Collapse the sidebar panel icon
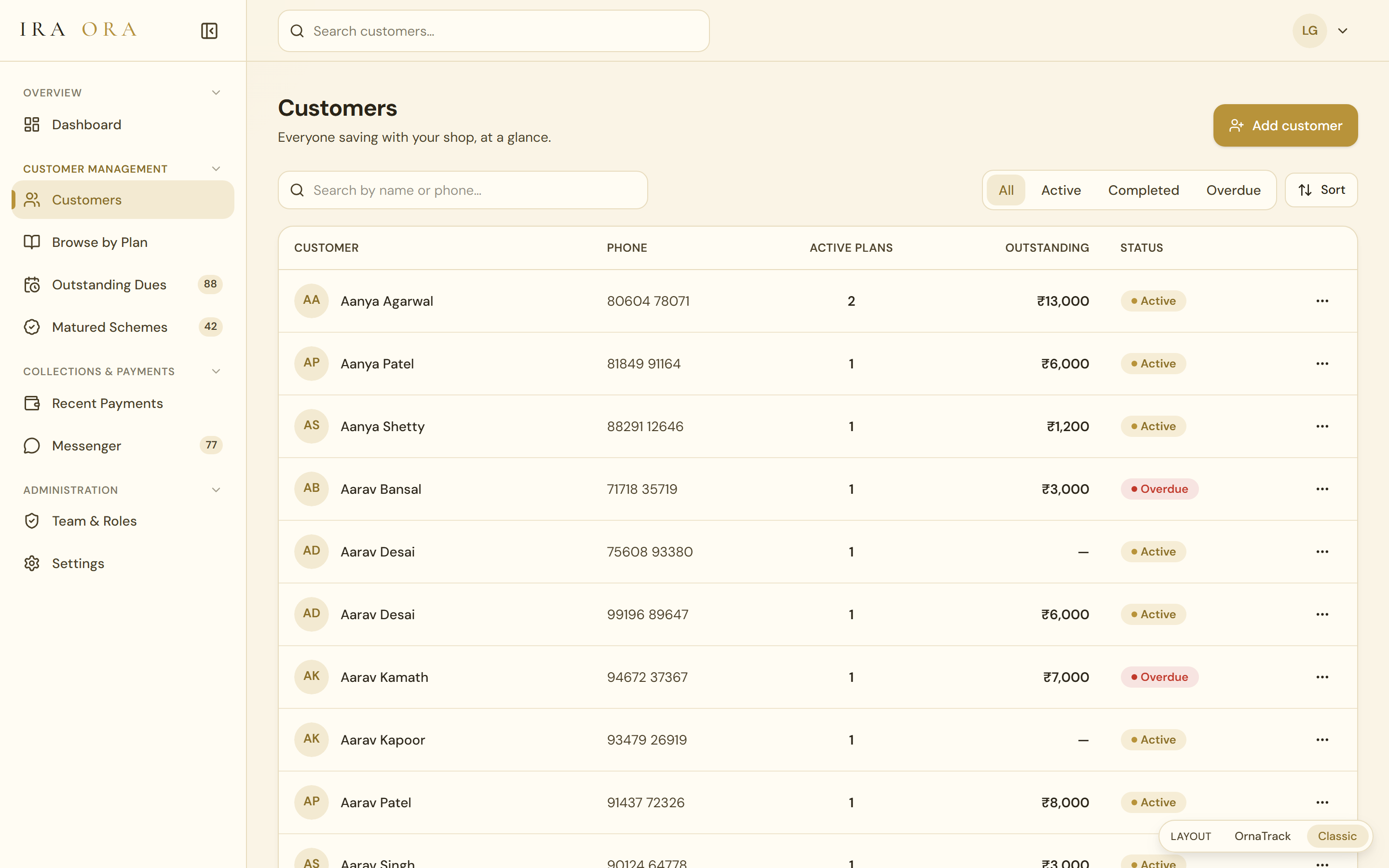The width and height of the screenshot is (1389, 868). click(209, 30)
